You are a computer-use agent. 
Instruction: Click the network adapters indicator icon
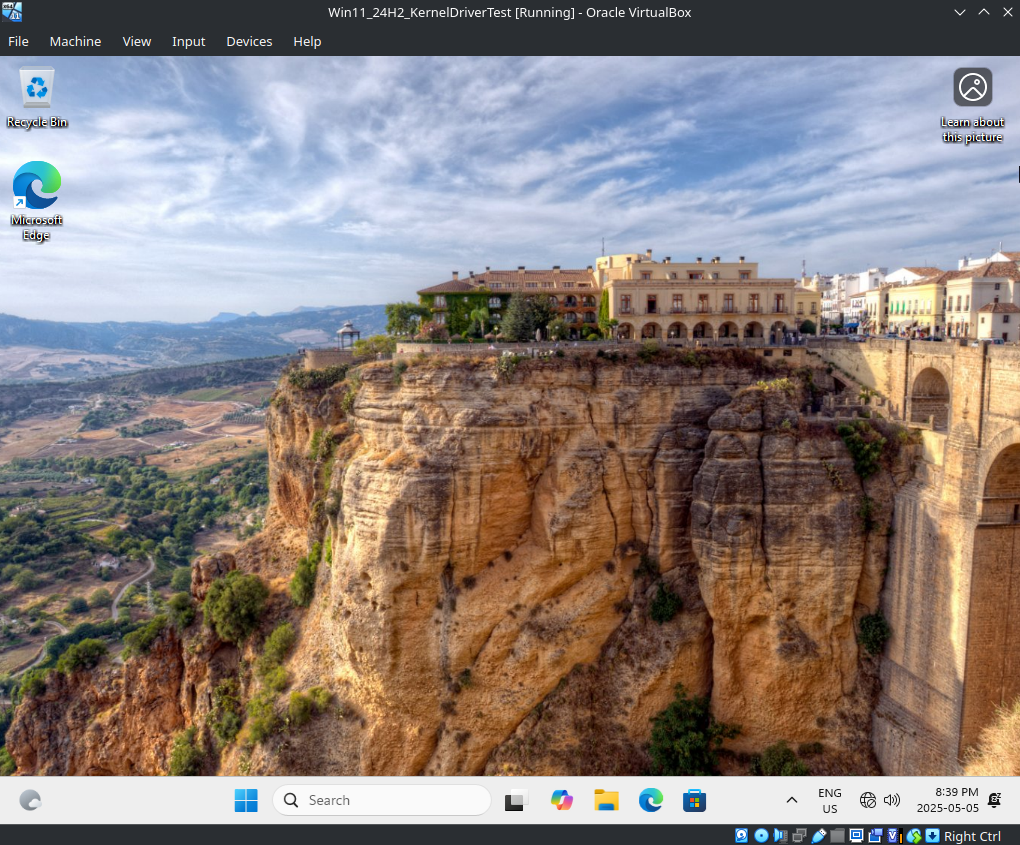pos(800,835)
